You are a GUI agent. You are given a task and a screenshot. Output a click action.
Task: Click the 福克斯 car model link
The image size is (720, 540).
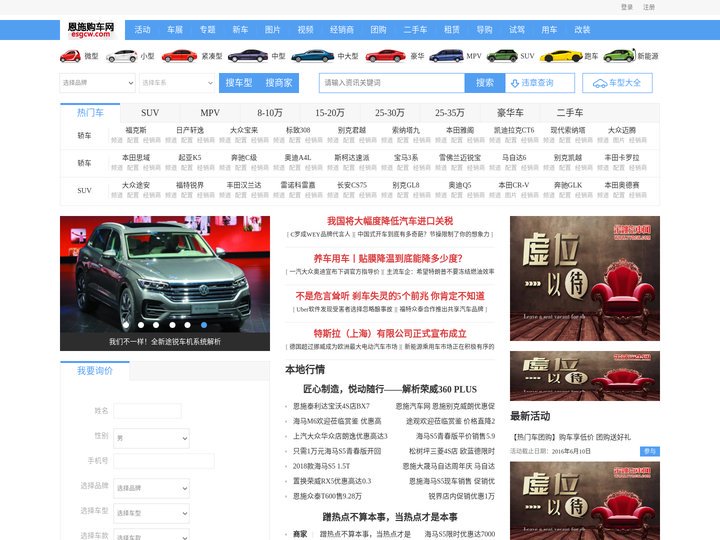coord(136,130)
